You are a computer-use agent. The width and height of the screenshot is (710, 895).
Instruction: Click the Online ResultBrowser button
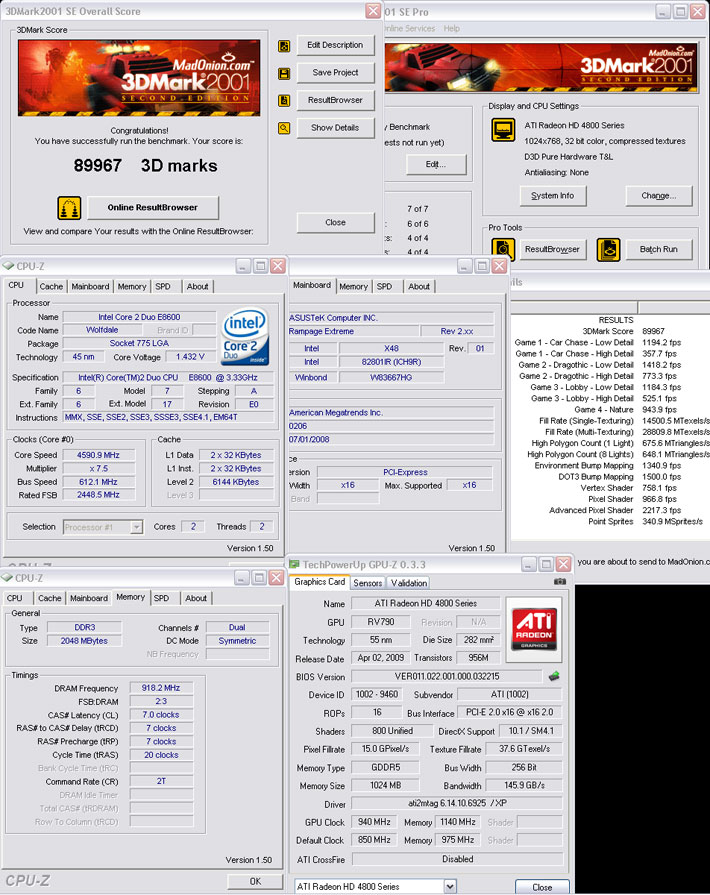click(x=153, y=208)
